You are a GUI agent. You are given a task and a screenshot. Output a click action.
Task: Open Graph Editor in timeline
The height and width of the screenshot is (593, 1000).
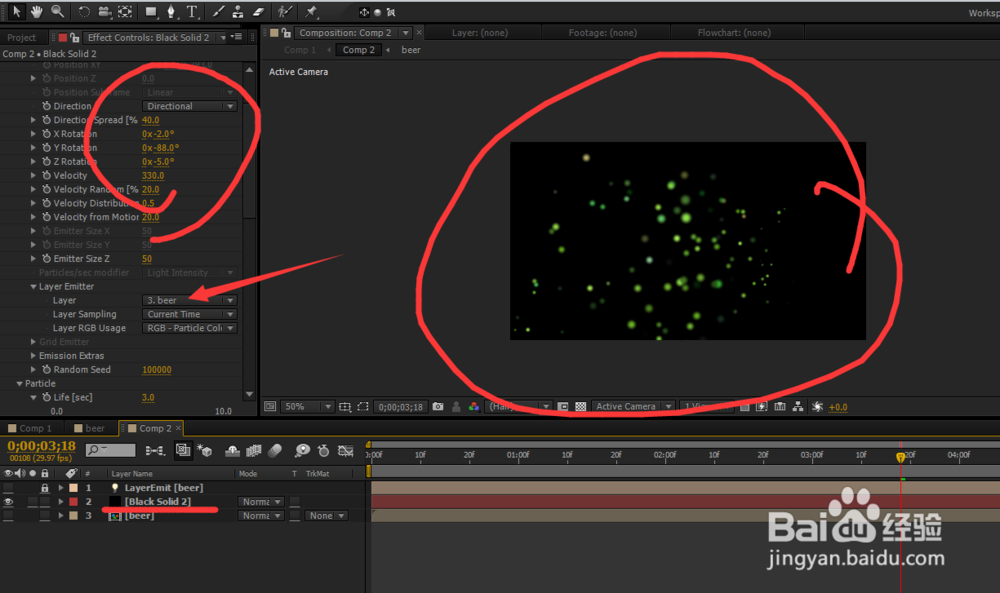point(346,451)
